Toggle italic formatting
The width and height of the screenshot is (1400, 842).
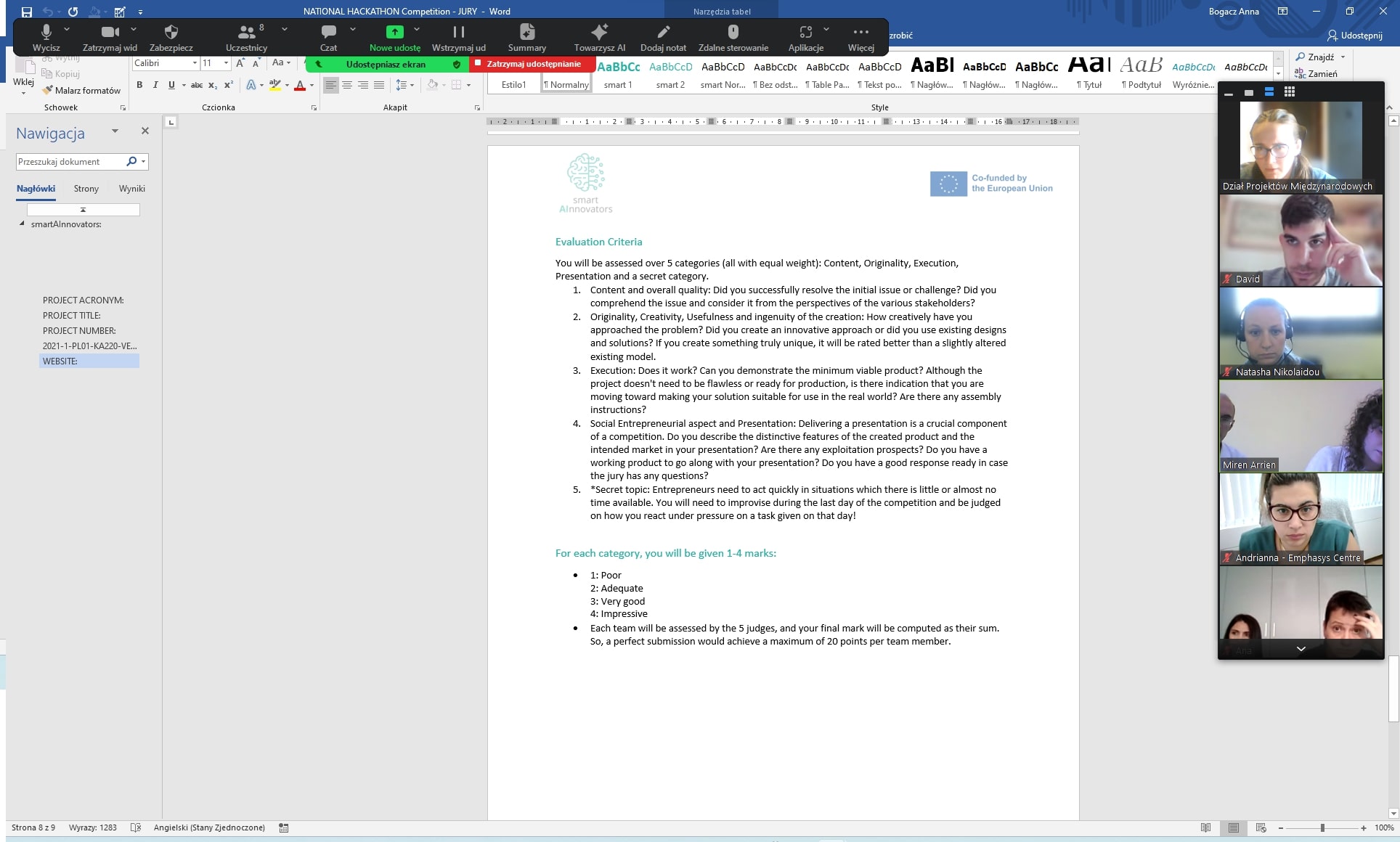155,85
